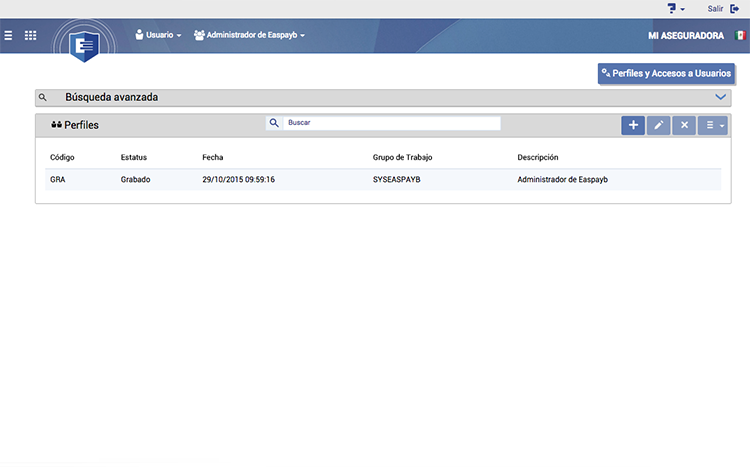Click the Mexico flag icon

[x=740, y=35]
